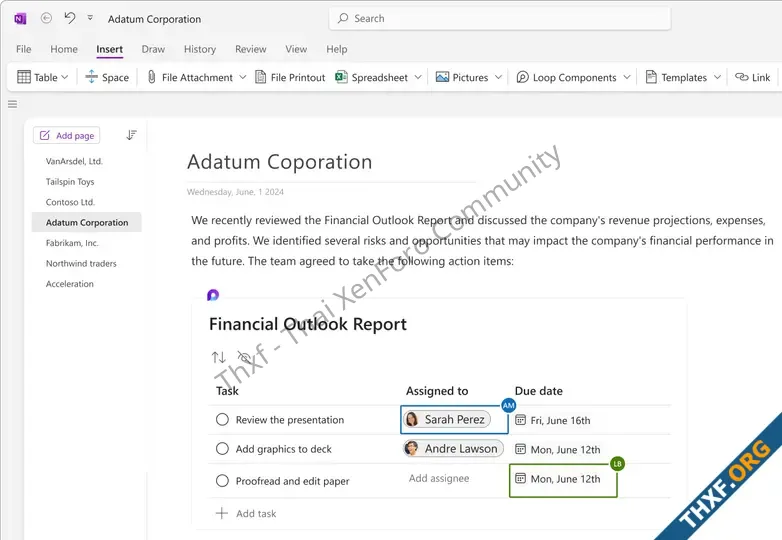
Task: Click the Adatum Coporation page title
Action: [x=279, y=162]
